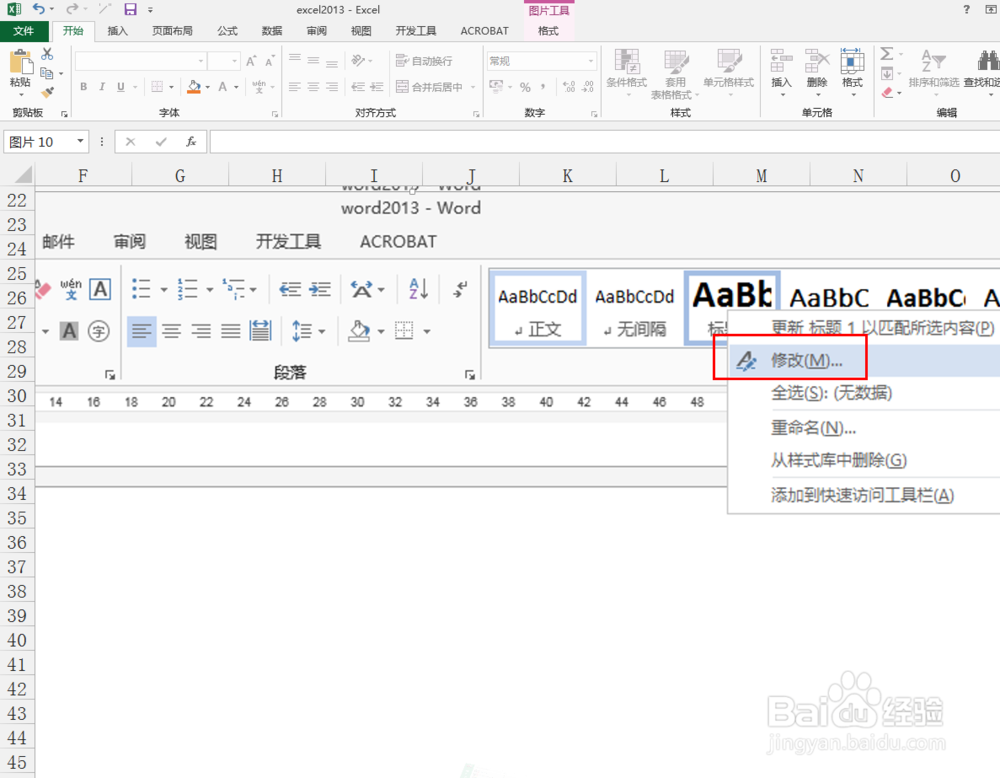Click the Decrease Indent icon in Excel

358,87
